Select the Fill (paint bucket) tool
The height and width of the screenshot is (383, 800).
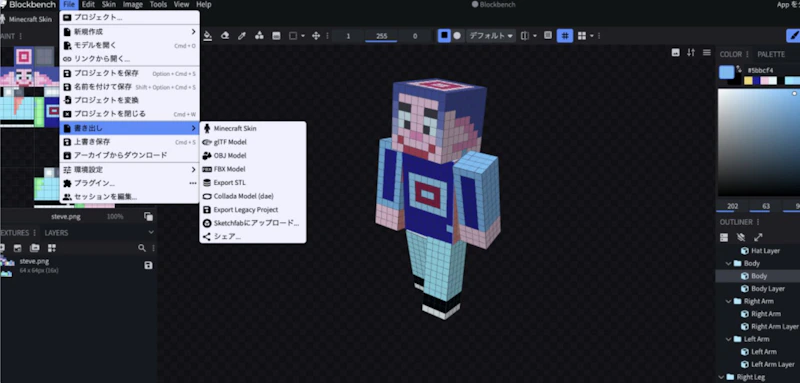pos(208,36)
